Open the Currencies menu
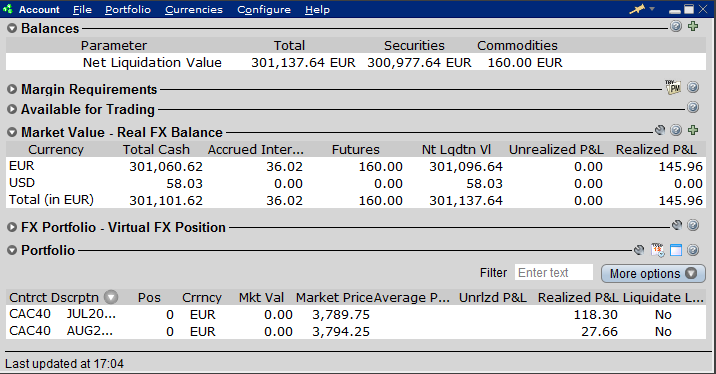This screenshot has height=374, width=716. 194,10
